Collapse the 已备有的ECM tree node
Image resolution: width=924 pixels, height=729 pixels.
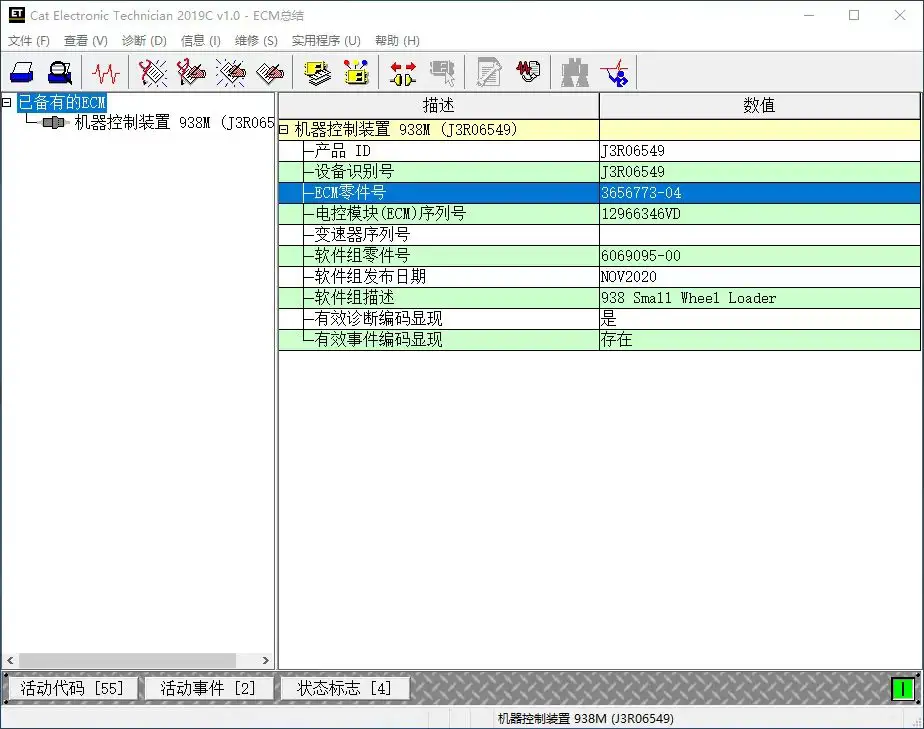click(x=6, y=102)
